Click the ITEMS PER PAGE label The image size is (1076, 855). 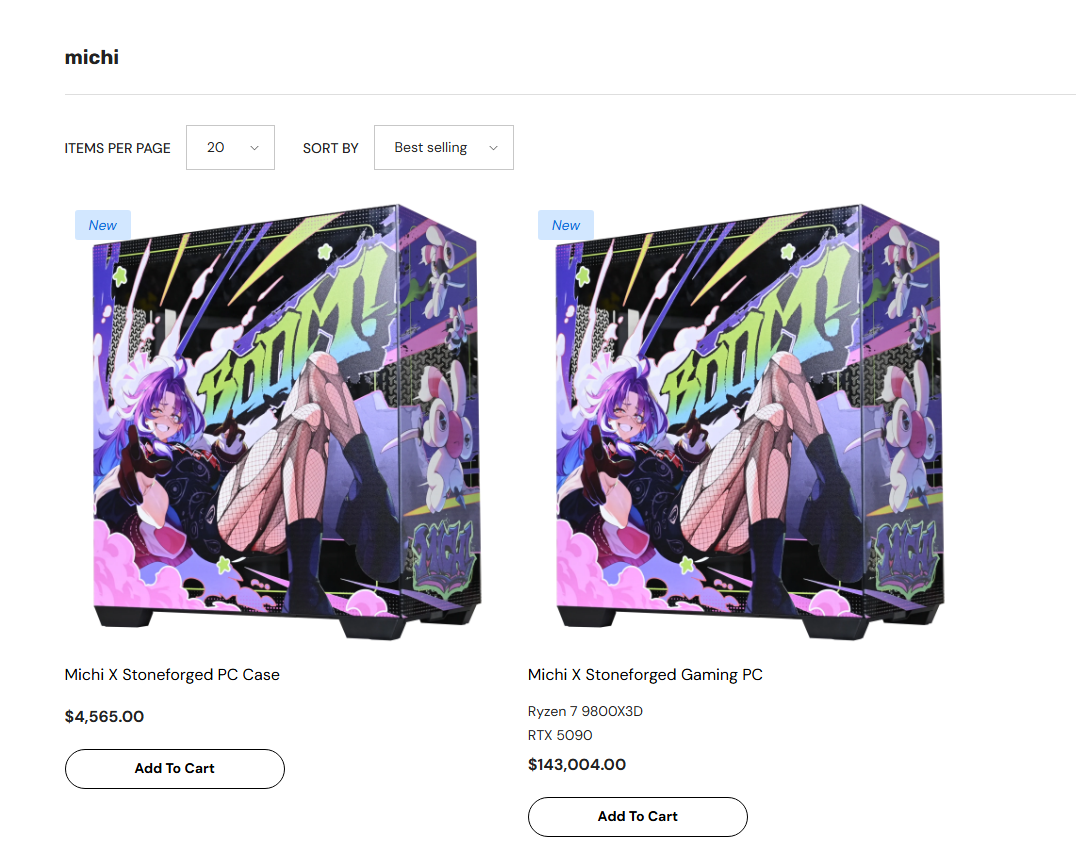(117, 148)
